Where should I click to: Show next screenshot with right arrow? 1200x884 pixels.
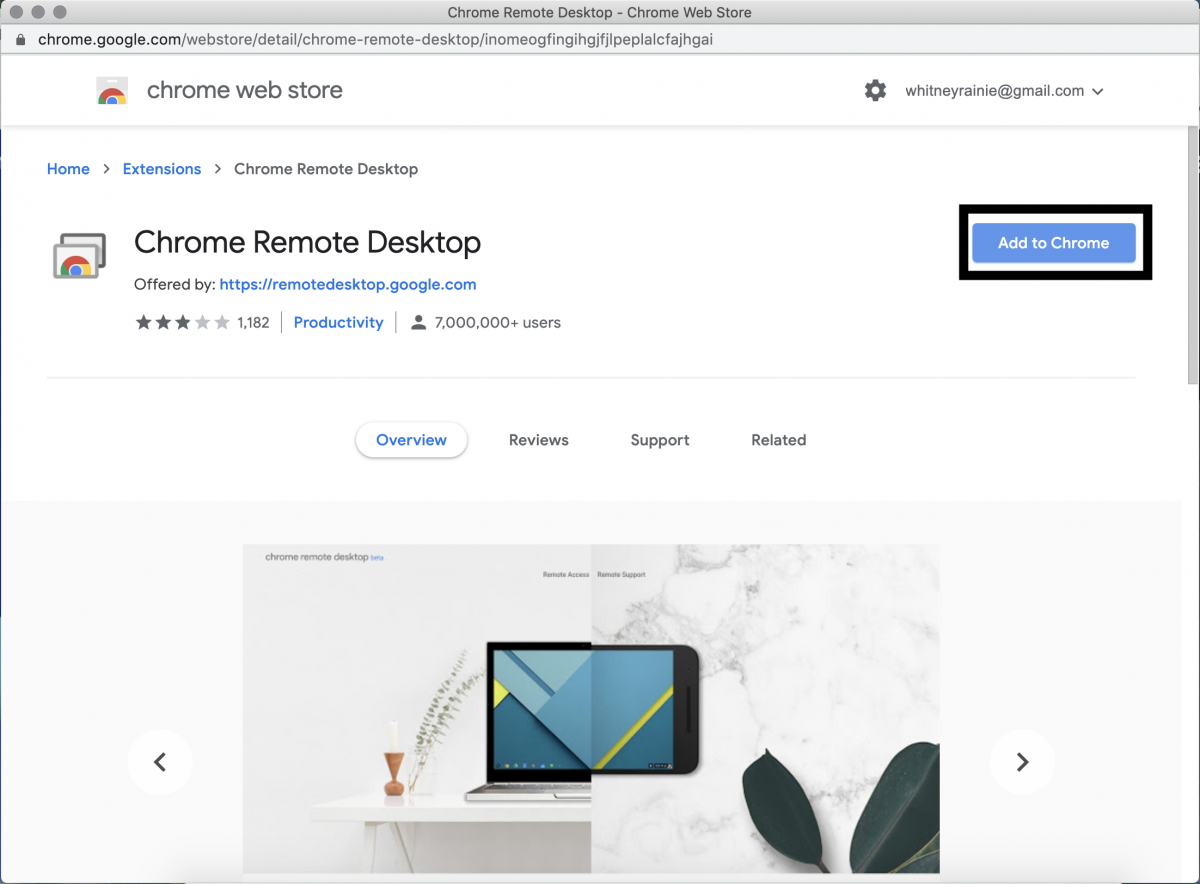[x=1022, y=762]
